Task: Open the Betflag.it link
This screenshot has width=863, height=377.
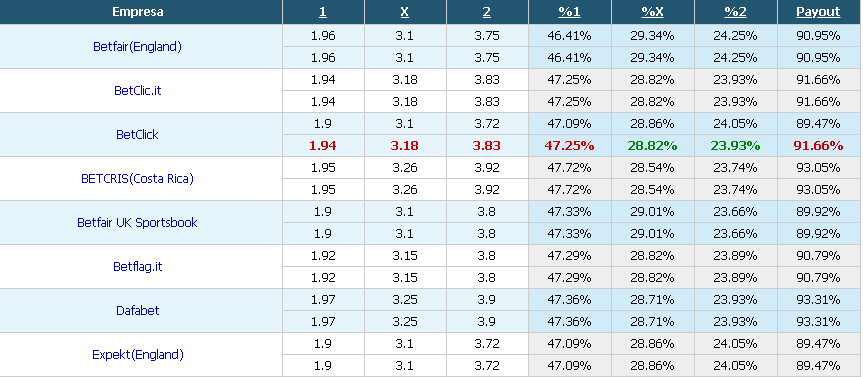Action: (138, 267)
